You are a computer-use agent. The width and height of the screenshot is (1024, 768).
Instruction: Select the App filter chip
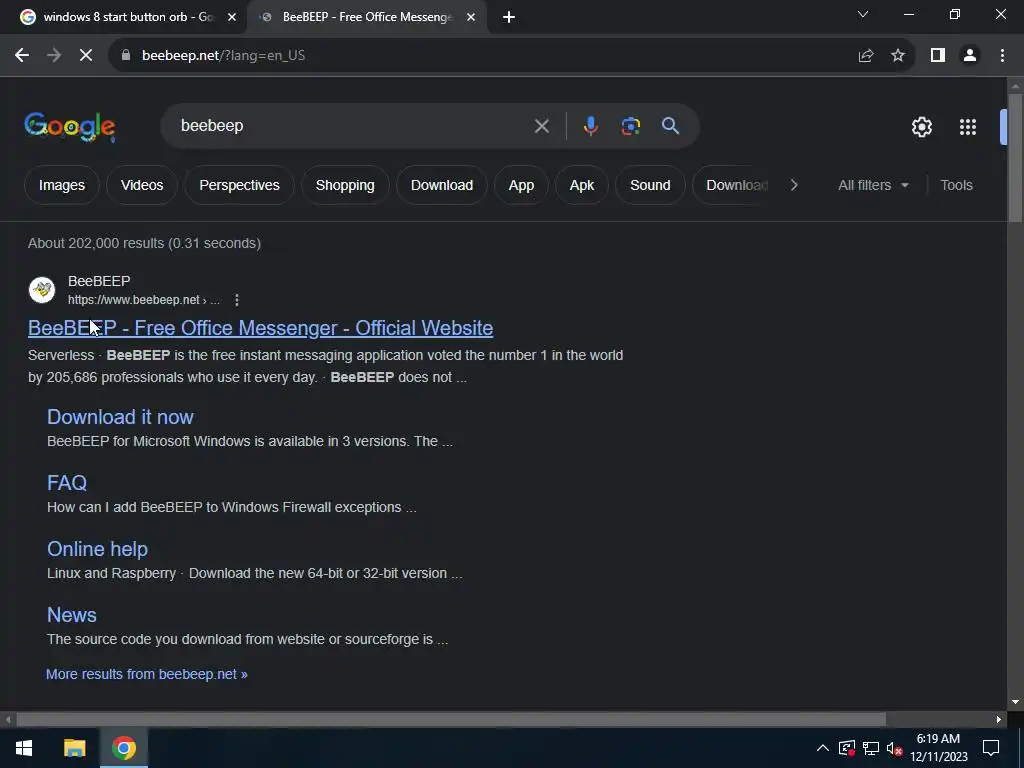pyautogui.click(x=521, y=185)
